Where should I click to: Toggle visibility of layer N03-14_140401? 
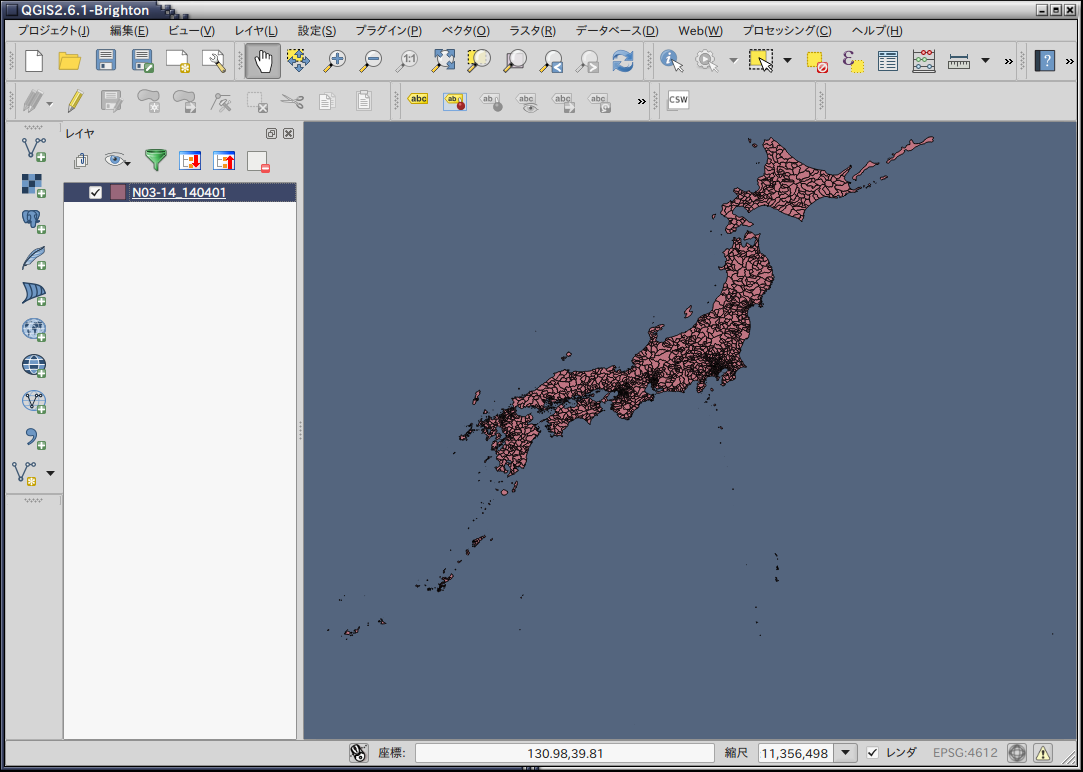click(96, 192)
